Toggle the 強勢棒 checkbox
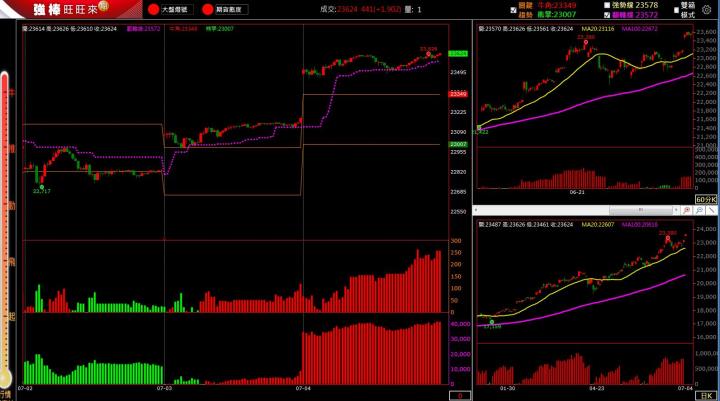720x401 pixels. (x=606, y=5)
